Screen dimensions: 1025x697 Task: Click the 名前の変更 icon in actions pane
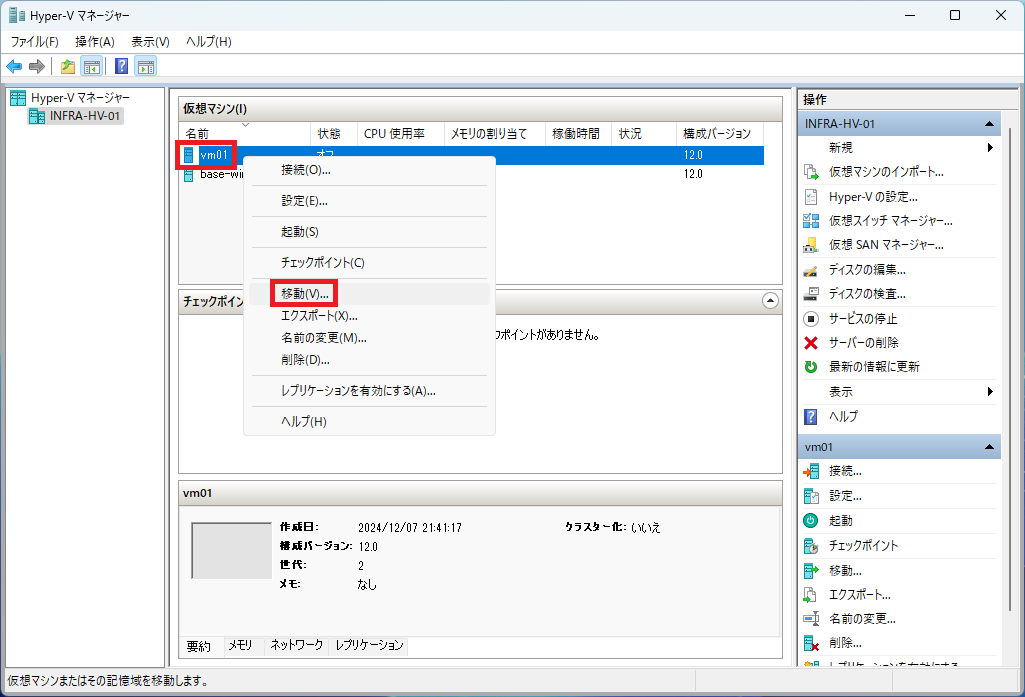point(811,619)
